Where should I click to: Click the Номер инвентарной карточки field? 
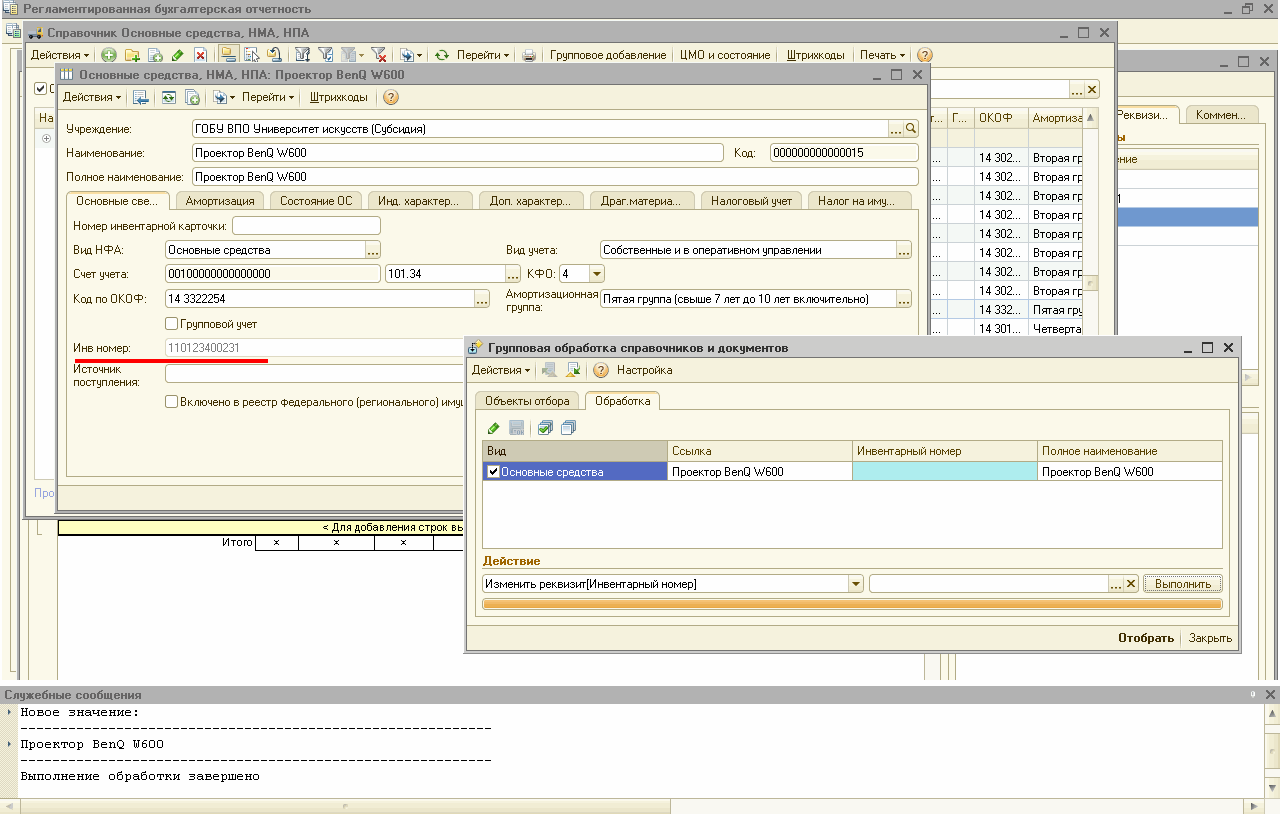pos(306,225)
